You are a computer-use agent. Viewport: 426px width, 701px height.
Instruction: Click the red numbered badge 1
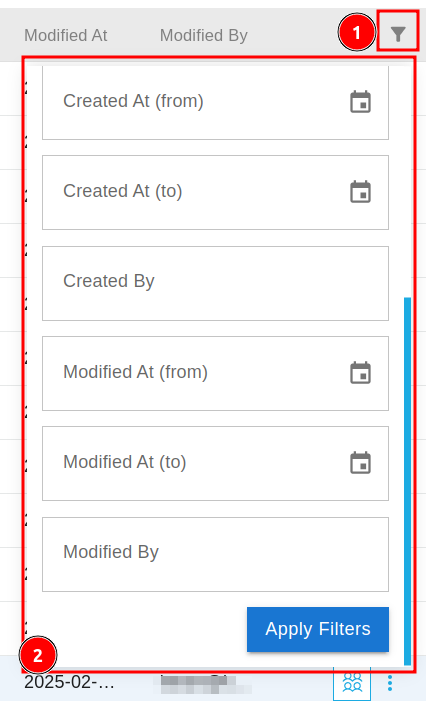pyautogui.click(x=356, y=32)
